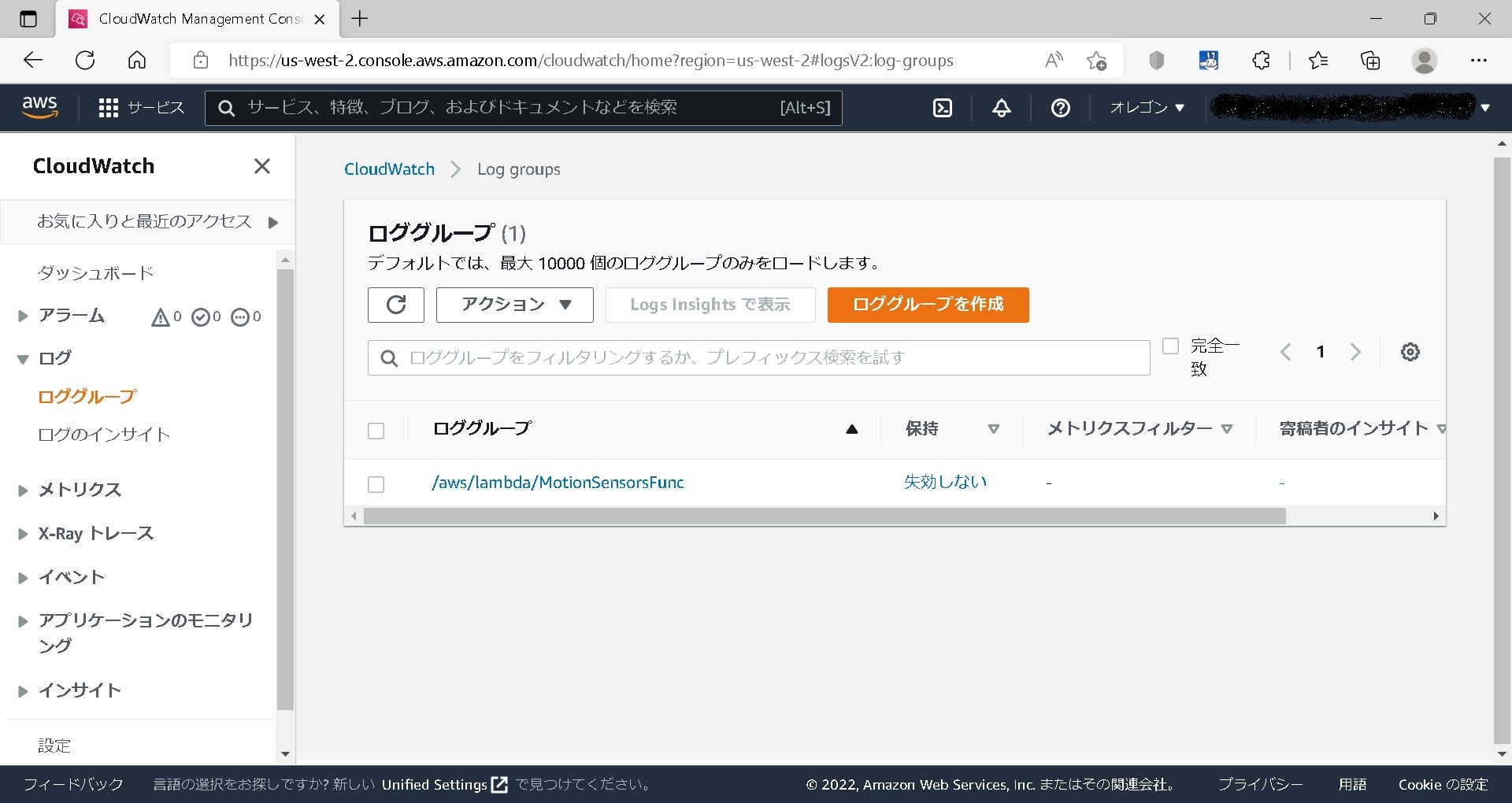This screenshot has height=803, width=1512.
Task: Close the CloudWatch sidebar panel
Action: [x=262, y=166]
